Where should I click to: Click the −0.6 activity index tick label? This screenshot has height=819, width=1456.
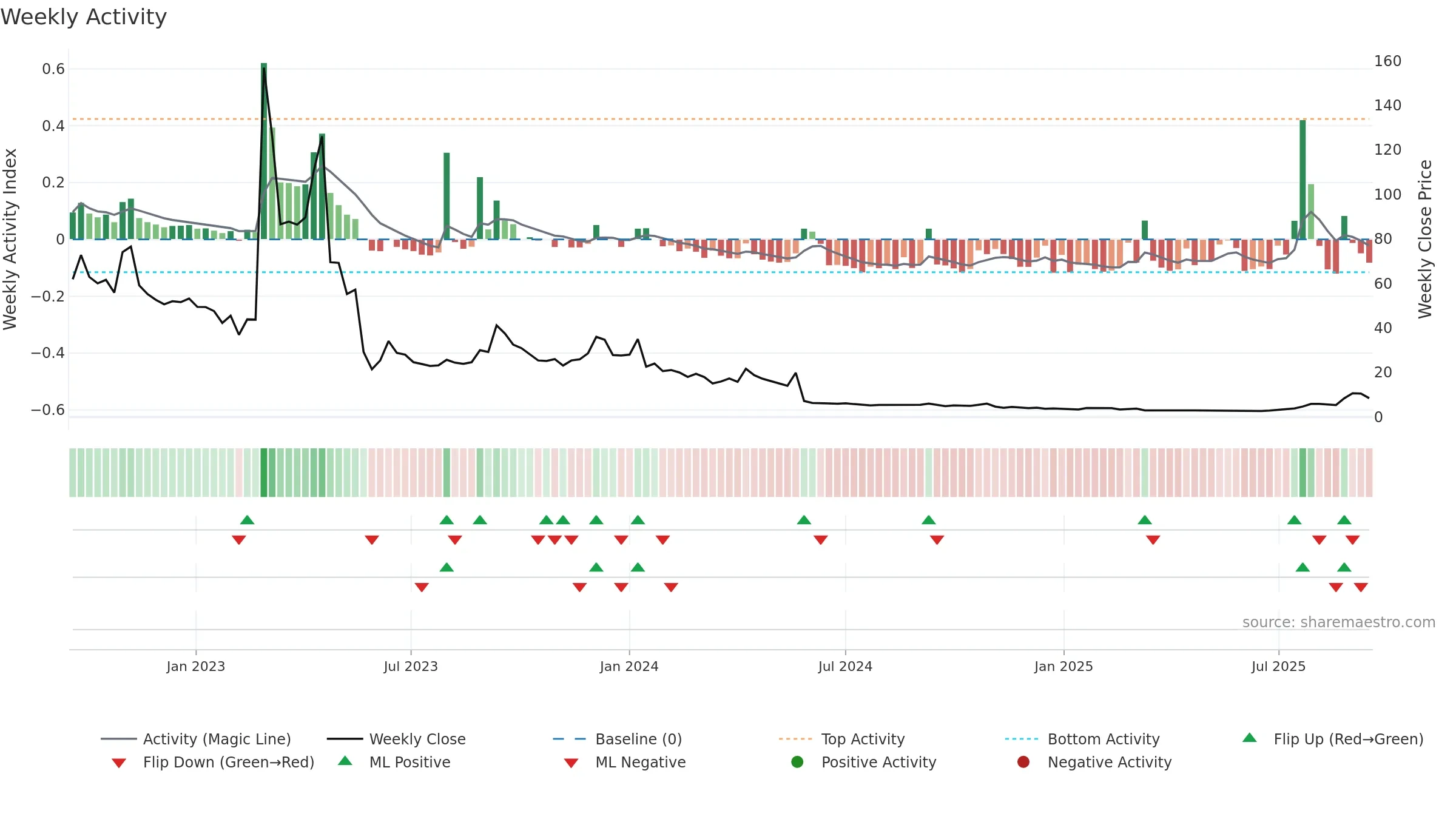(x=48, y=409)
